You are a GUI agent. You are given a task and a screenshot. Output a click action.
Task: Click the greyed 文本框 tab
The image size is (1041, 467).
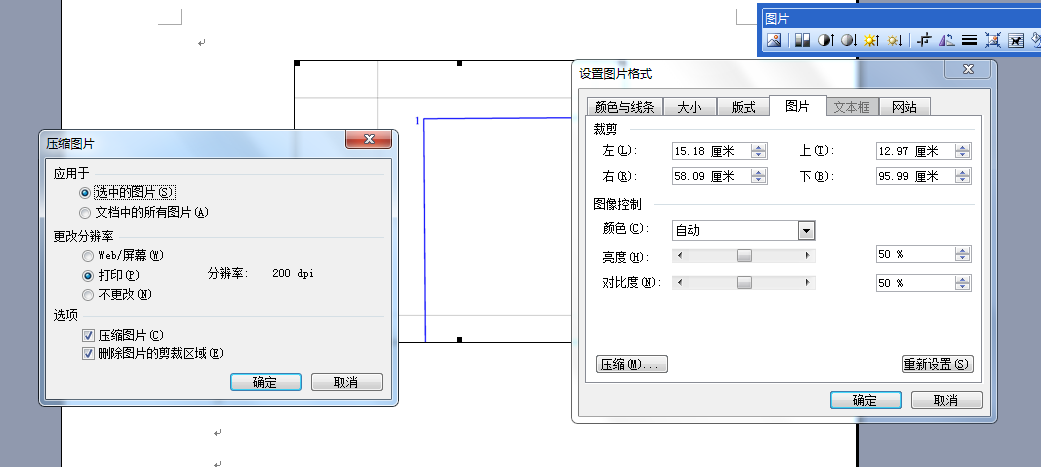coord(852,107)
